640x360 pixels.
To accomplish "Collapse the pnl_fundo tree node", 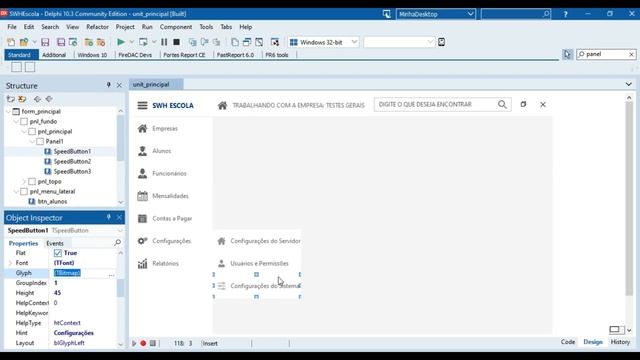I will coord(16,122).
